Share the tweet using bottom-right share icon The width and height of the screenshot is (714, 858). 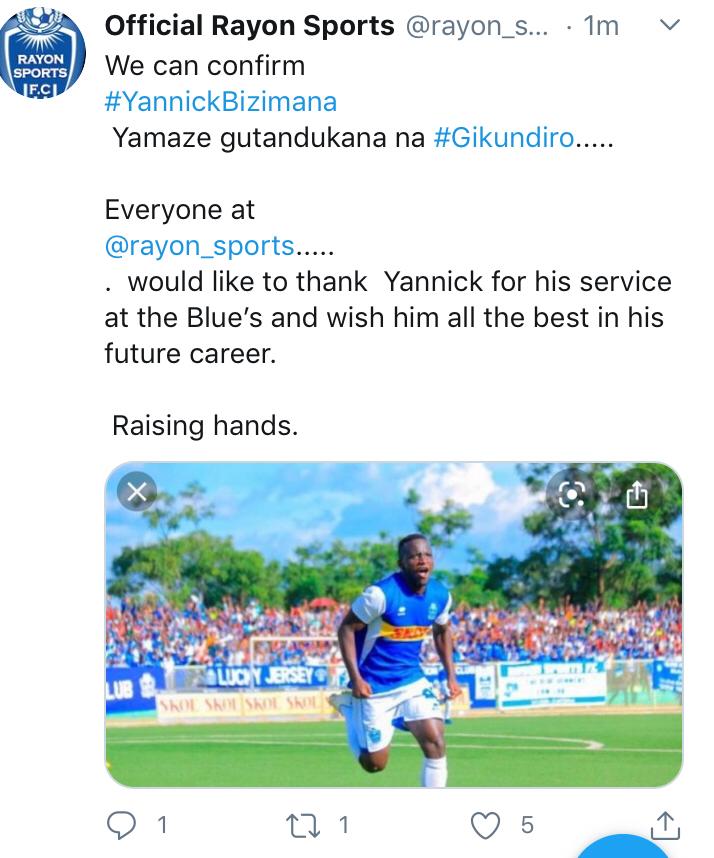click(x=666, y=825)
